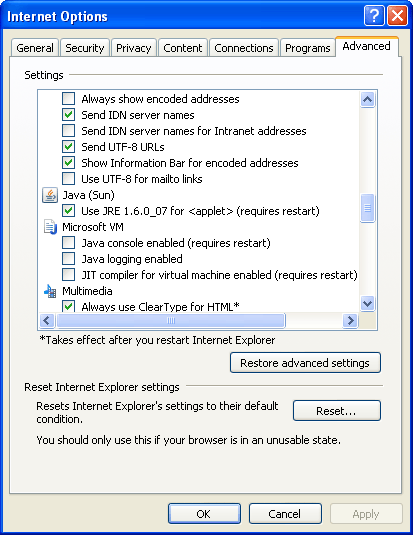The width and height of the screenshot is (413, 535).
Task: Click the Java (Sun) coffee cup icon
Action: coord(50,196)
